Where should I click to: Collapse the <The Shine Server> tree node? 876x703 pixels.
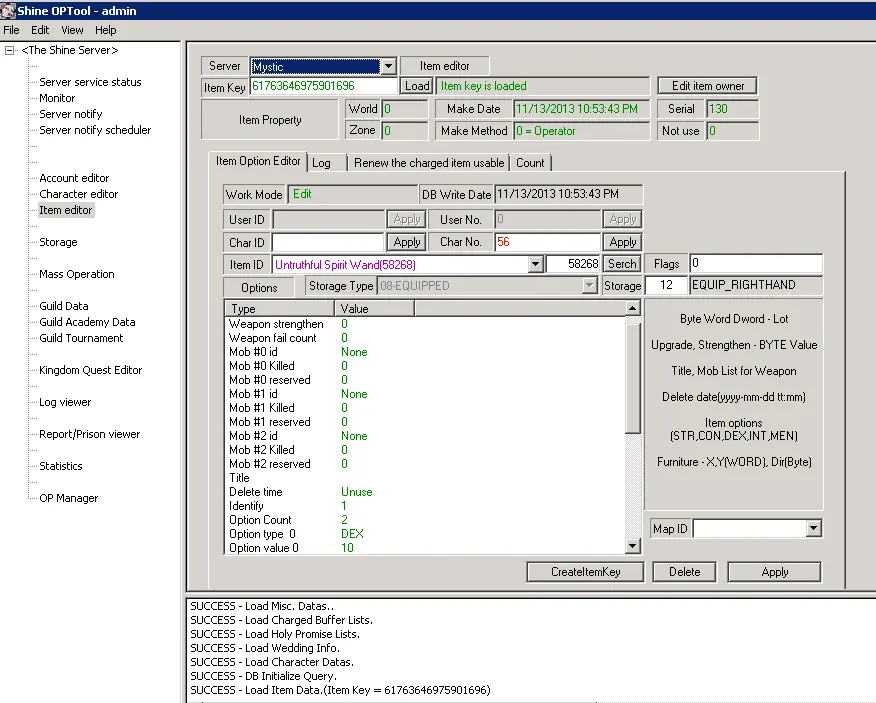click(9, 50)
